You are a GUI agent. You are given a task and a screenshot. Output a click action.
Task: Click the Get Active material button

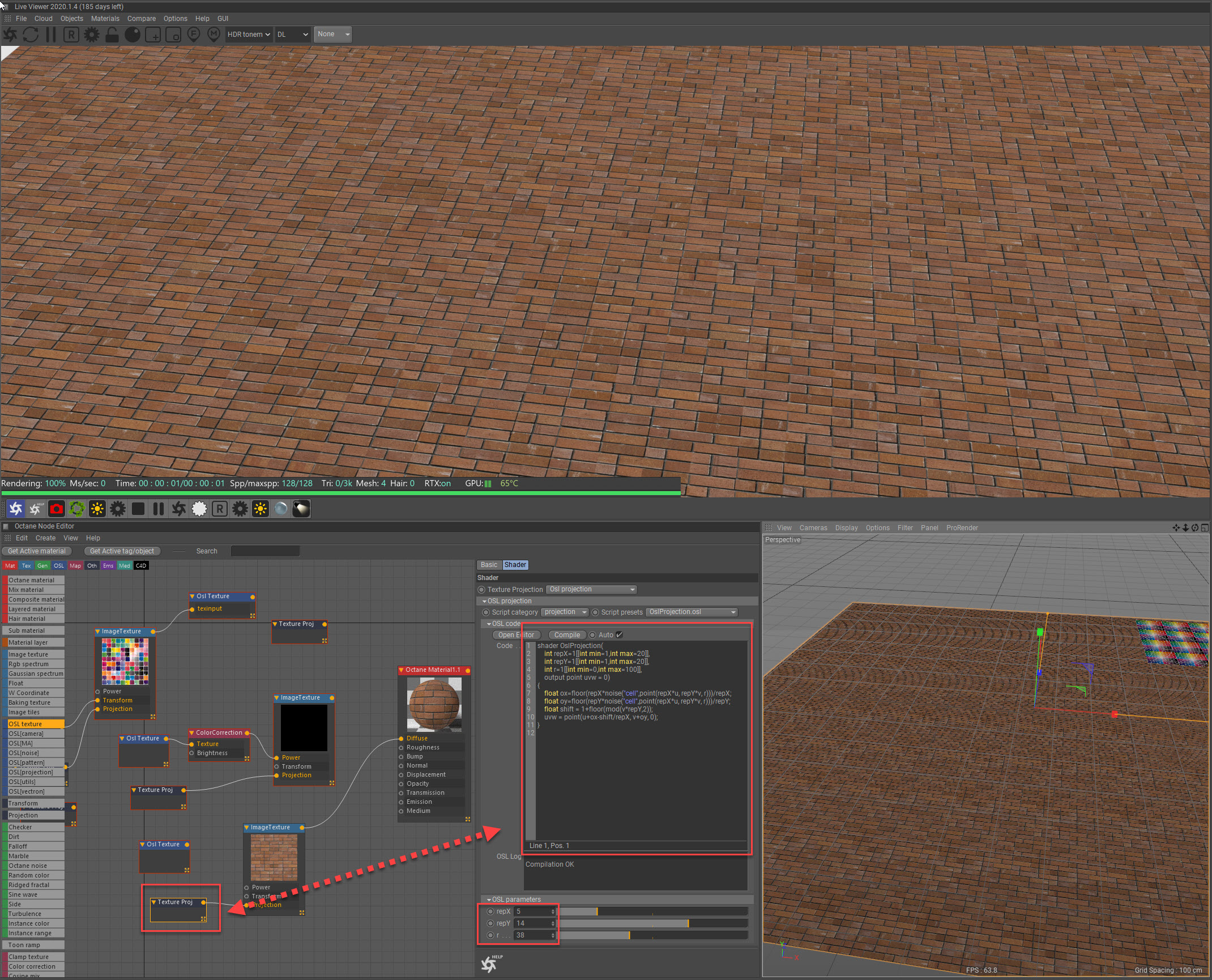pyautogui.click(x=37, y=551)
